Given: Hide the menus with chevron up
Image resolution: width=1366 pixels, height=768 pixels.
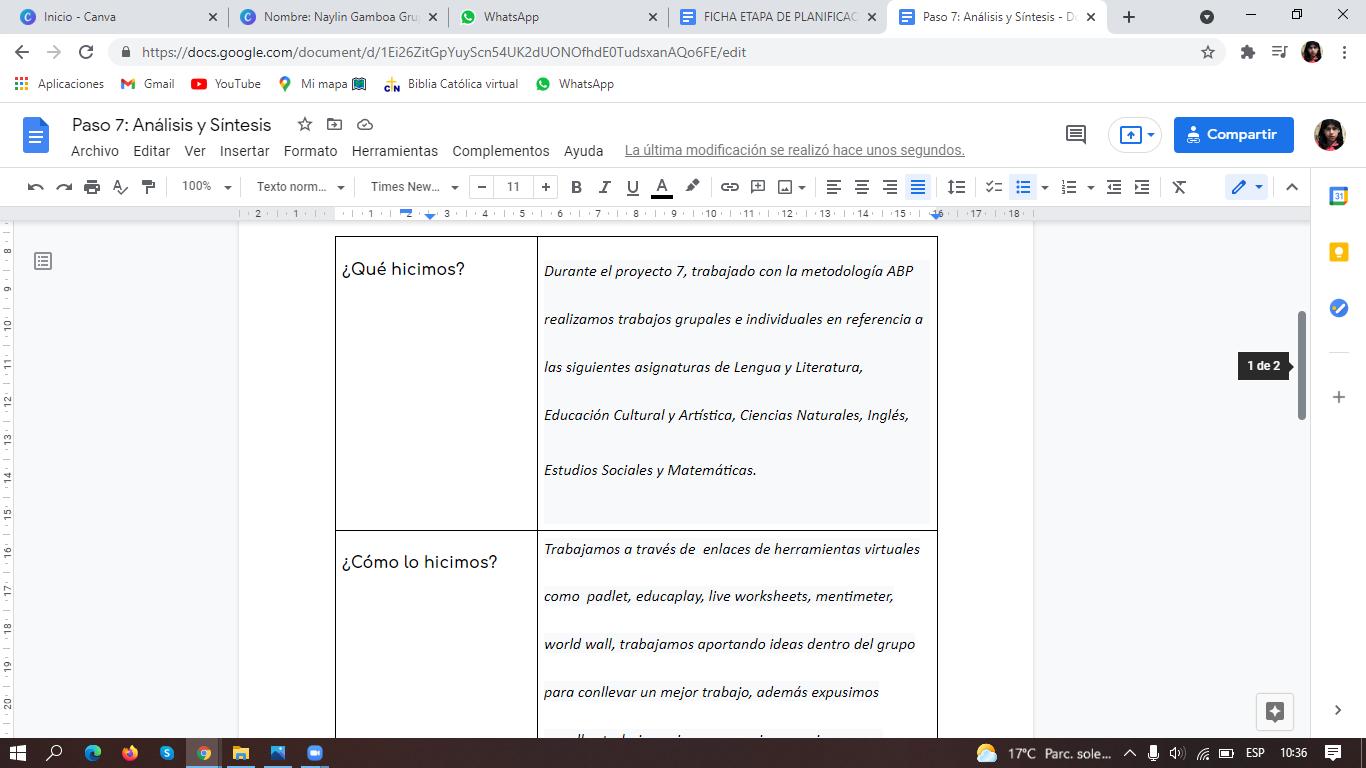Looking at the screenshot, I should (1292, 187).
